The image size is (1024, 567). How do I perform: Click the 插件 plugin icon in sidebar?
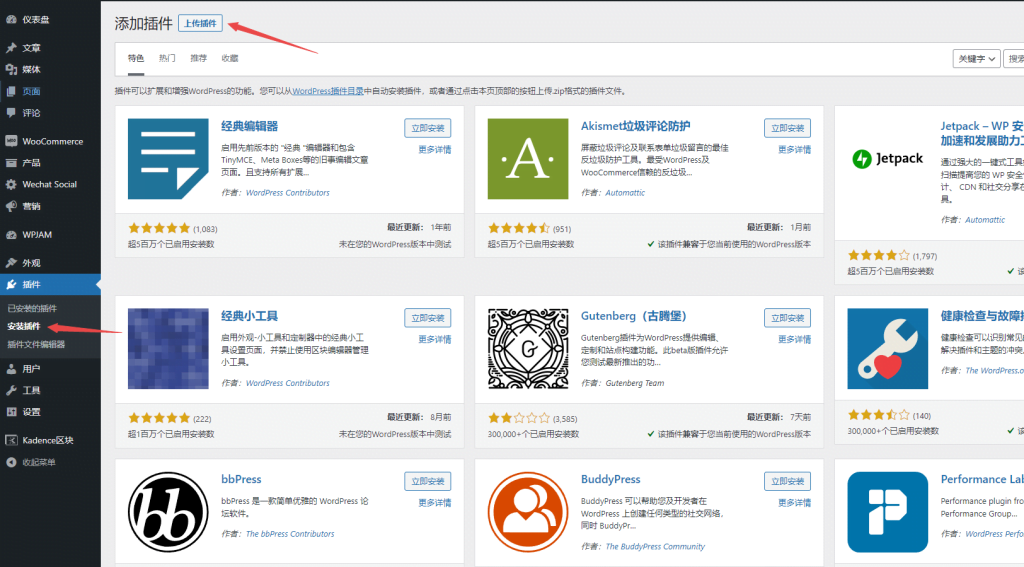point(11,284)
